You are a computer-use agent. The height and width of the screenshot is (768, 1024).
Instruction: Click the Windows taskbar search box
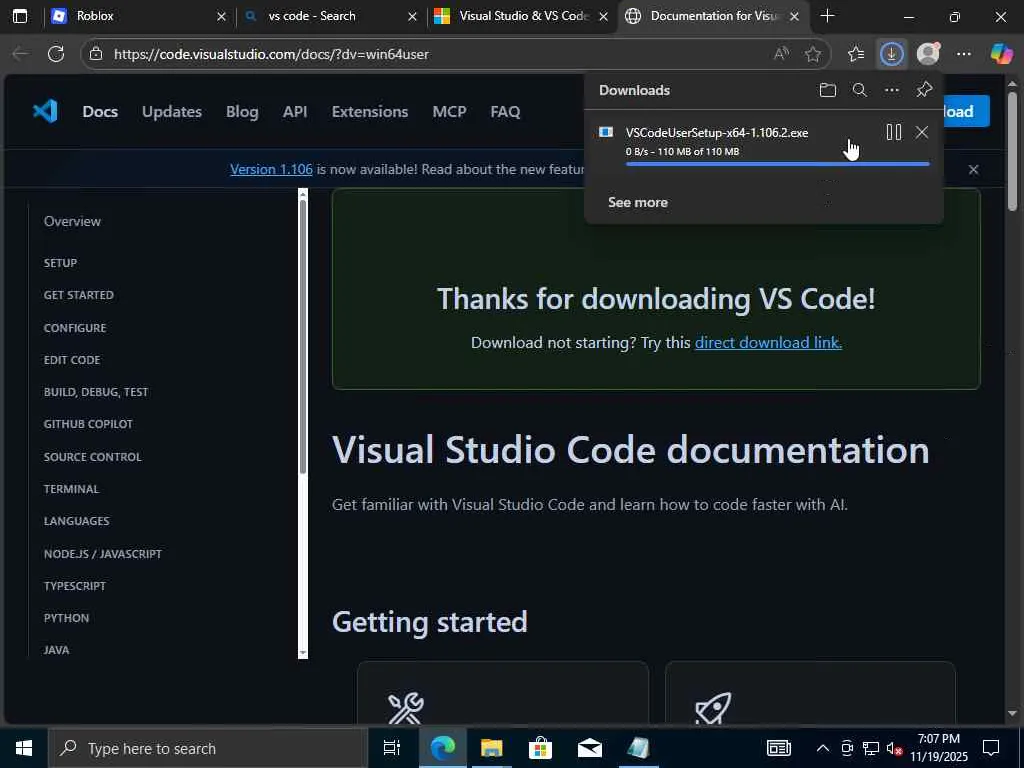[208, 748]
